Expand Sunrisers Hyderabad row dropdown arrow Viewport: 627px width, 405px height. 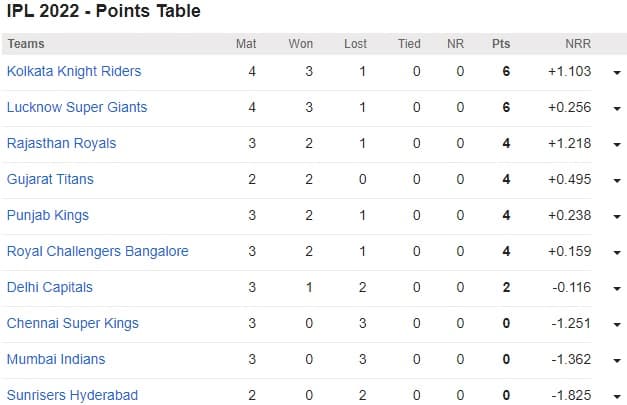[616, 396]
